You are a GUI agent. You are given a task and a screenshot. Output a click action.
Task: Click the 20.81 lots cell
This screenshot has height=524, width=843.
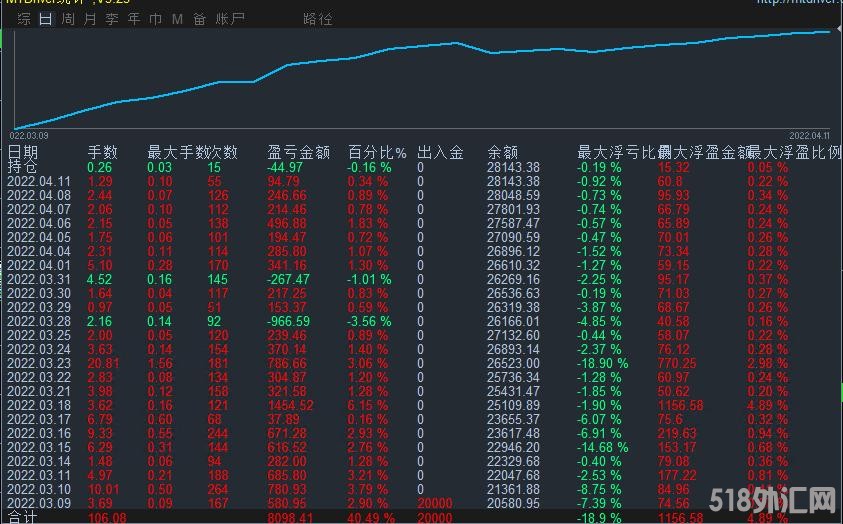(103, 363)
